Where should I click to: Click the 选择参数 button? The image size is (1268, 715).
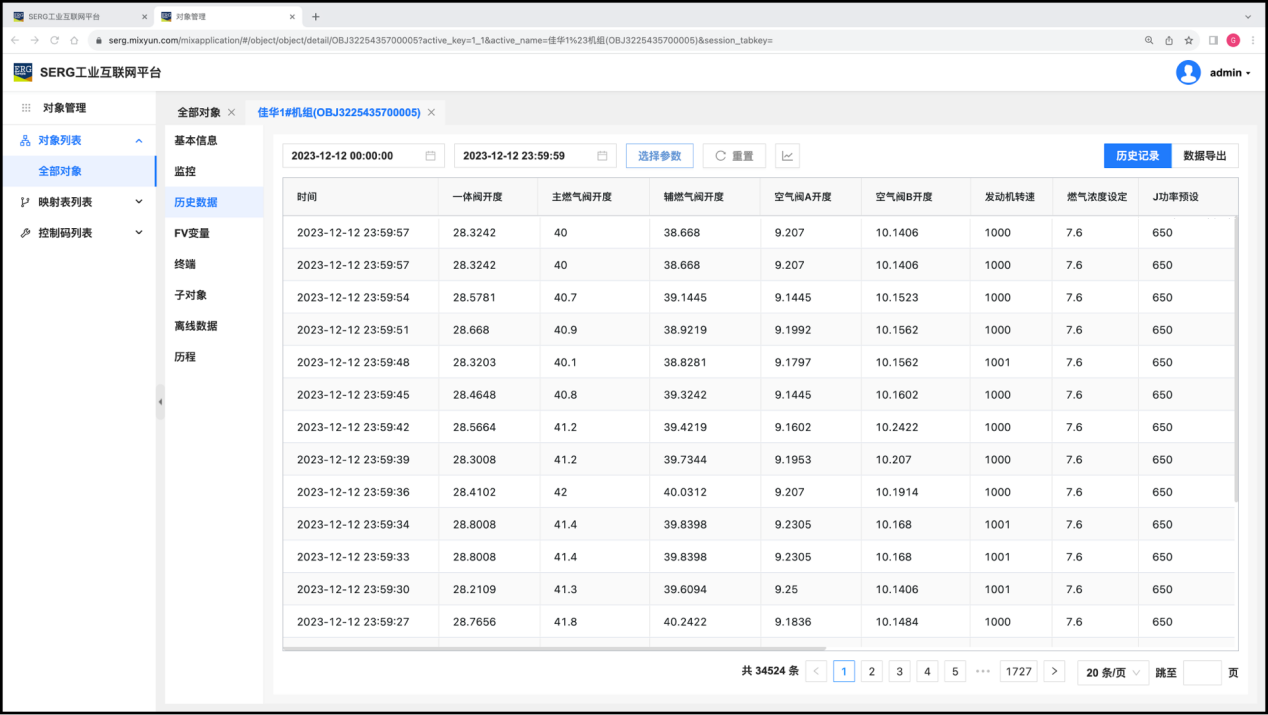click(659, 156)
